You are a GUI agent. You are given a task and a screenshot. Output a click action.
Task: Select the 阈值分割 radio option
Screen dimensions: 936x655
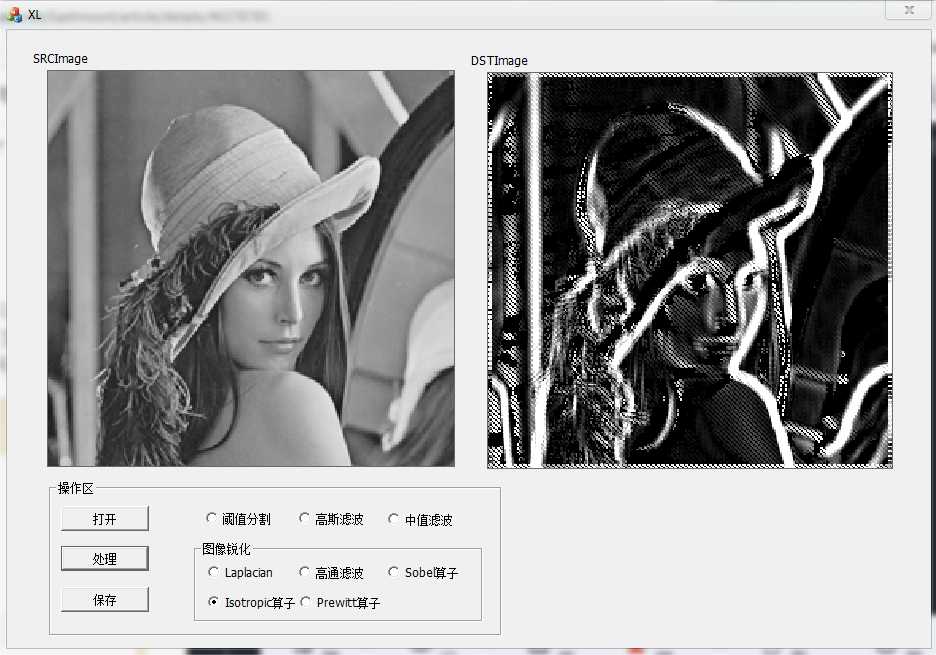213,518
